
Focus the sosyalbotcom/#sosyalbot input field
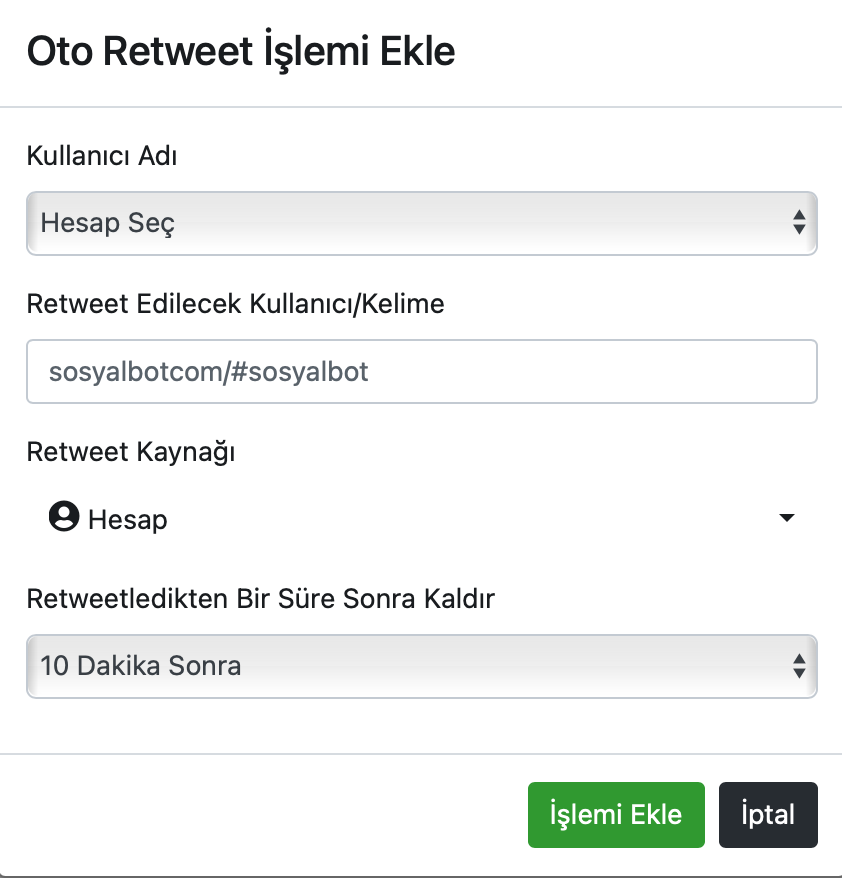[422, 371]
